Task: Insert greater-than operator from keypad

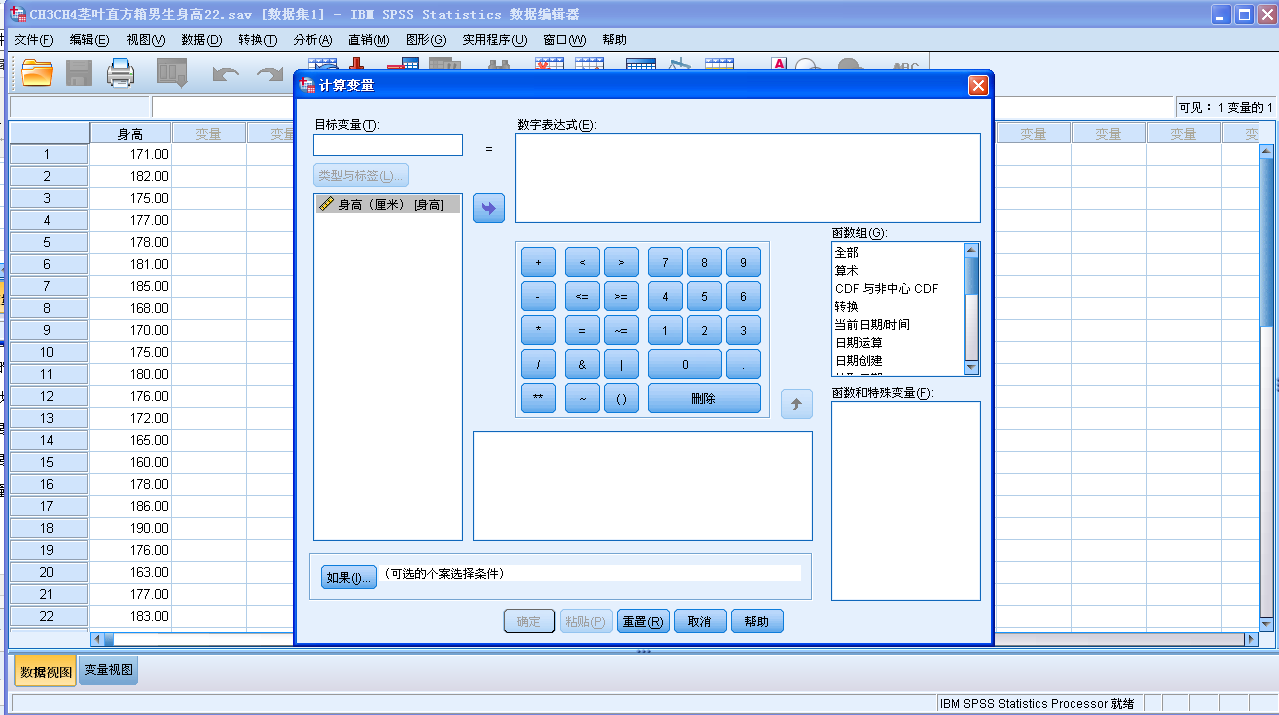Action: tap(621, 263)
